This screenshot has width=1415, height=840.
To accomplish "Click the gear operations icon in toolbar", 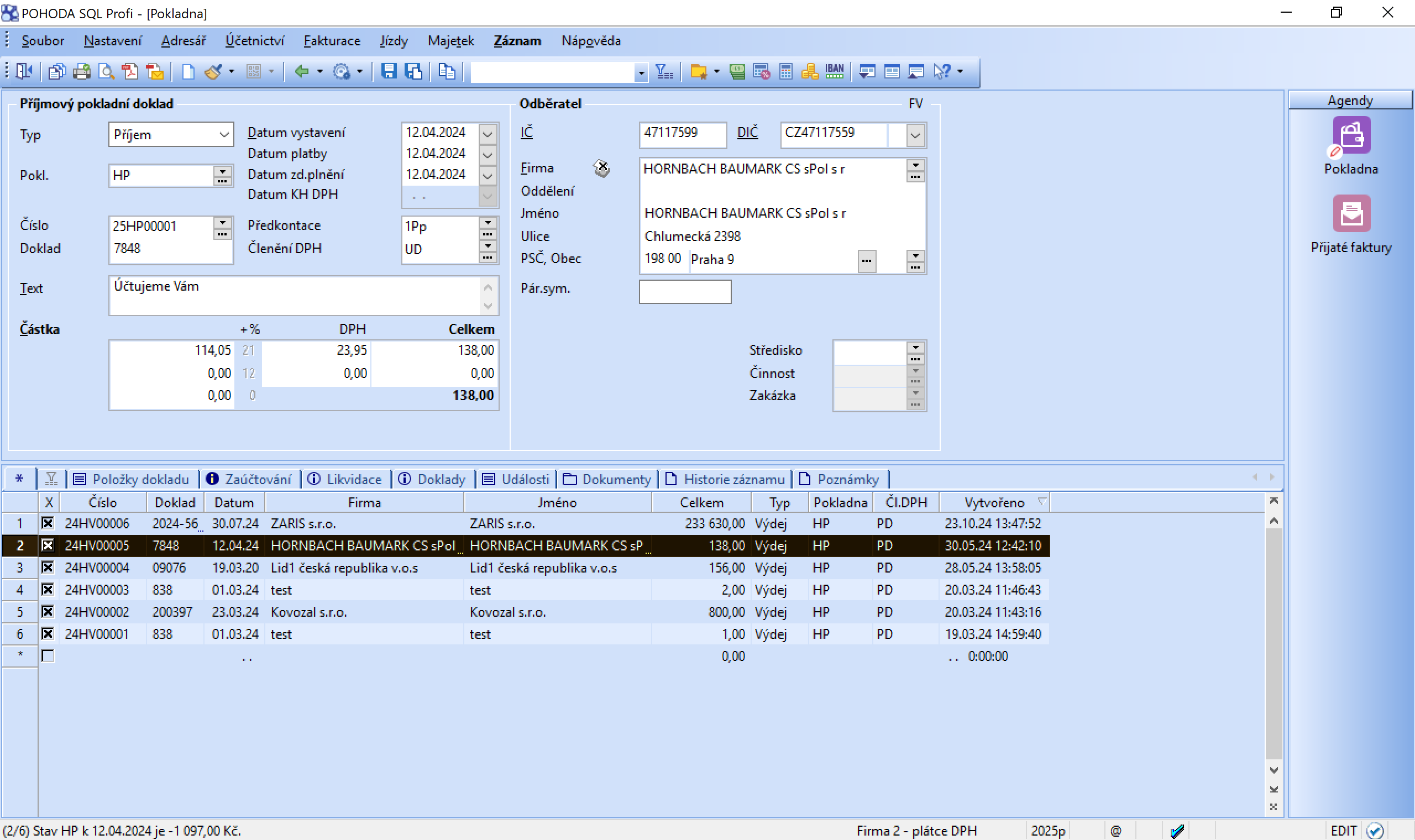I will click(341, 71).
